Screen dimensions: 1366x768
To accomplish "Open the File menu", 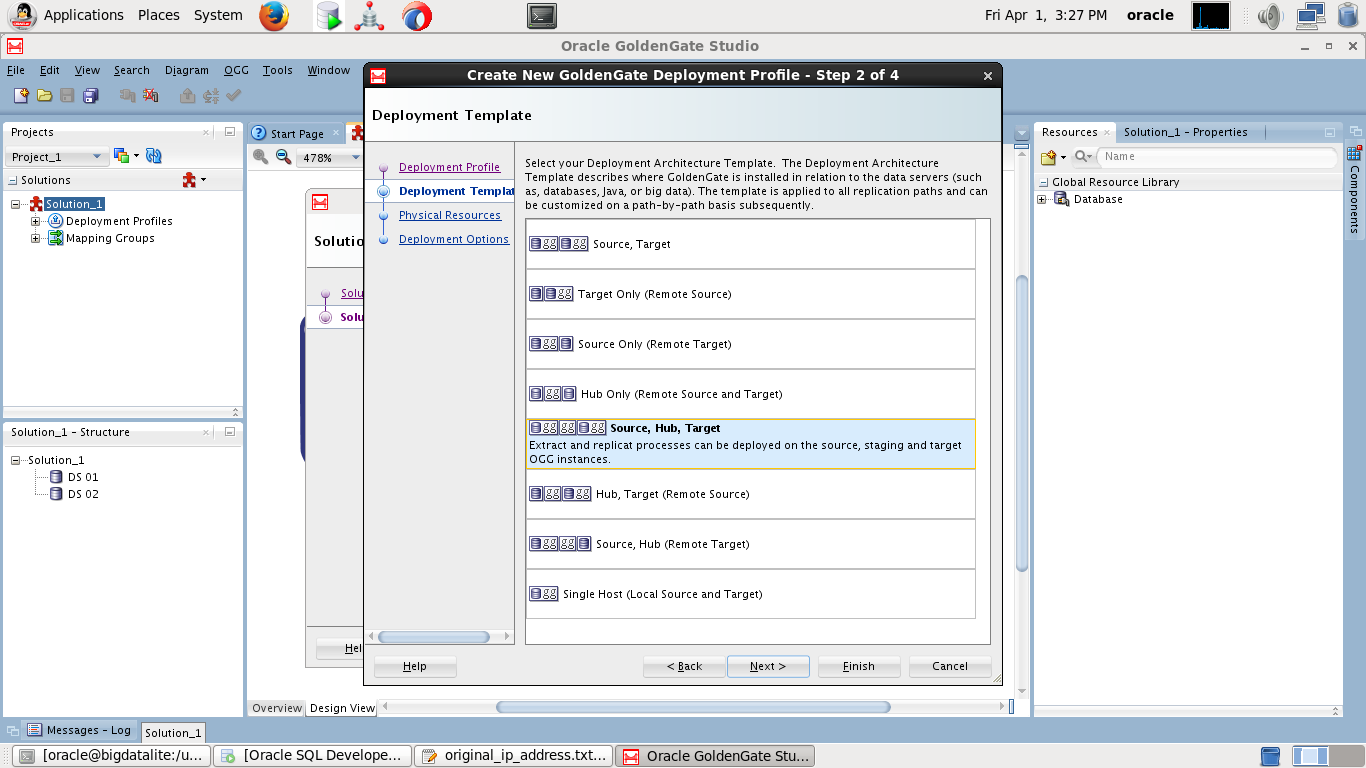I will [16, 70].
